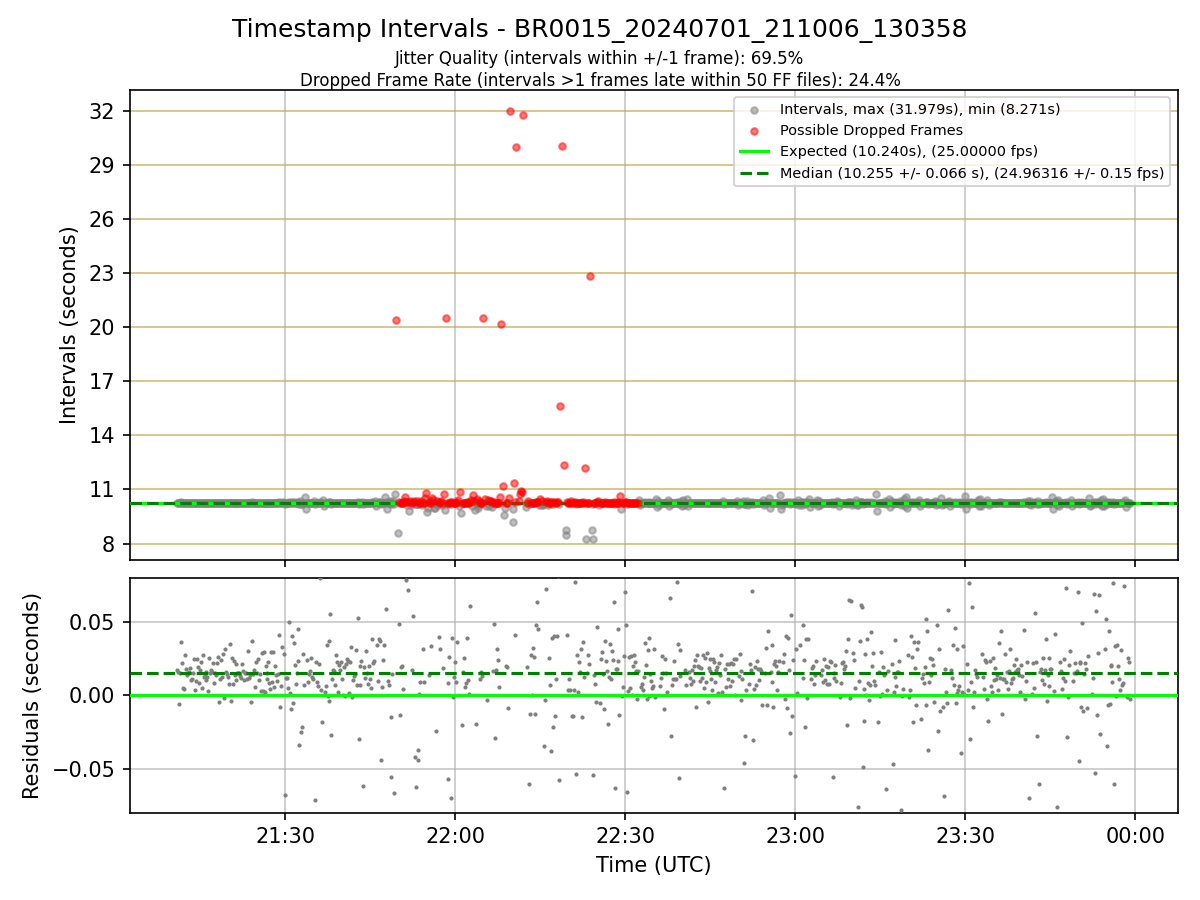Click the red legend marker for Dropped Frames
This screenshot has width=1200, height=900.
(x=753, y=131)
